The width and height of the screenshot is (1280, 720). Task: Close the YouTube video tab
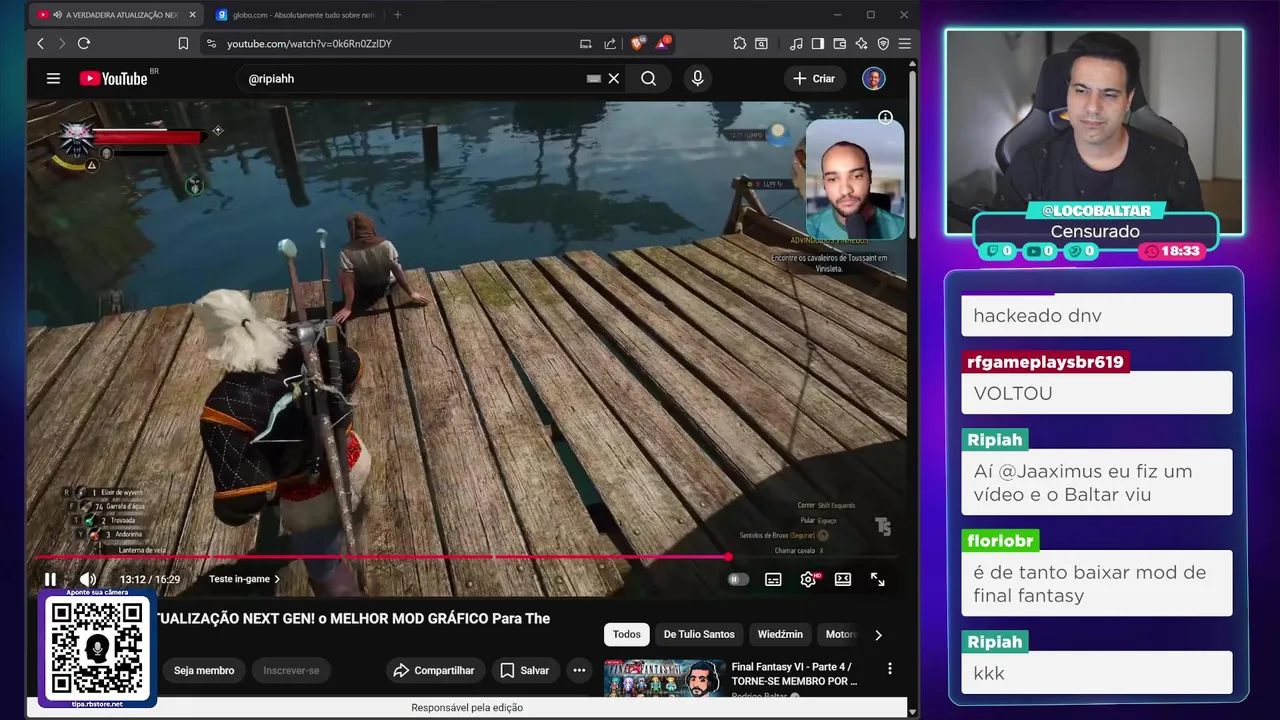coord(192,15)
